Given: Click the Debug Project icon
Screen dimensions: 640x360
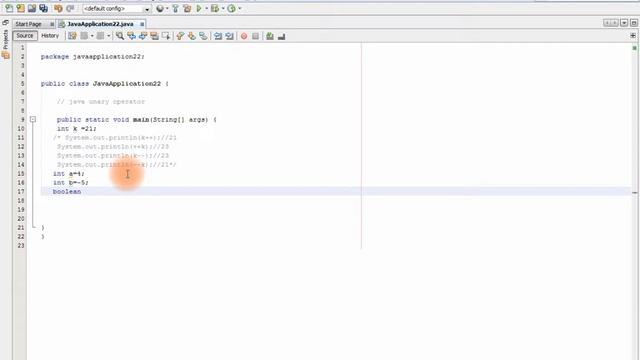Looking at the screenshot, I should tap(215, 9).
